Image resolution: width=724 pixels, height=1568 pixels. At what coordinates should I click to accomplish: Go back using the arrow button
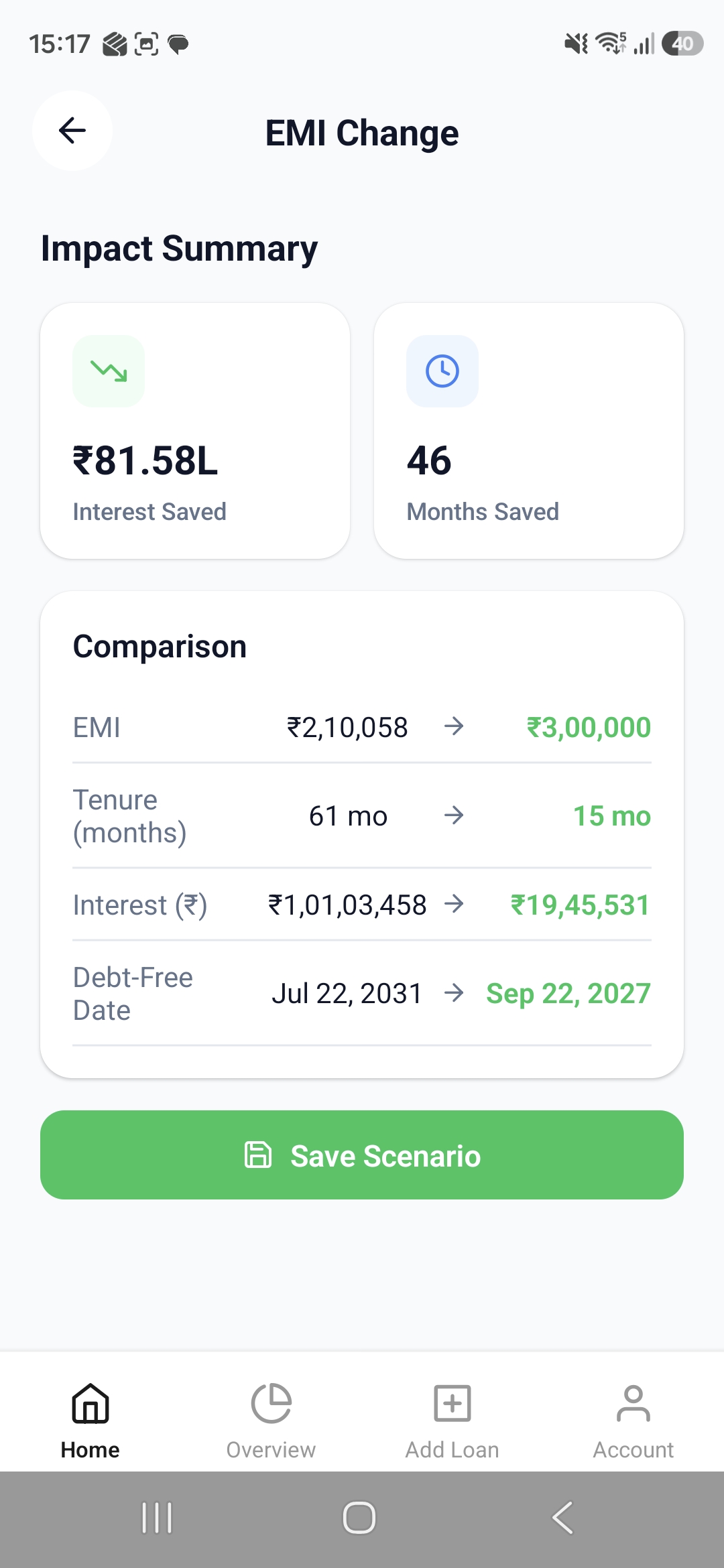coord(72,131)
